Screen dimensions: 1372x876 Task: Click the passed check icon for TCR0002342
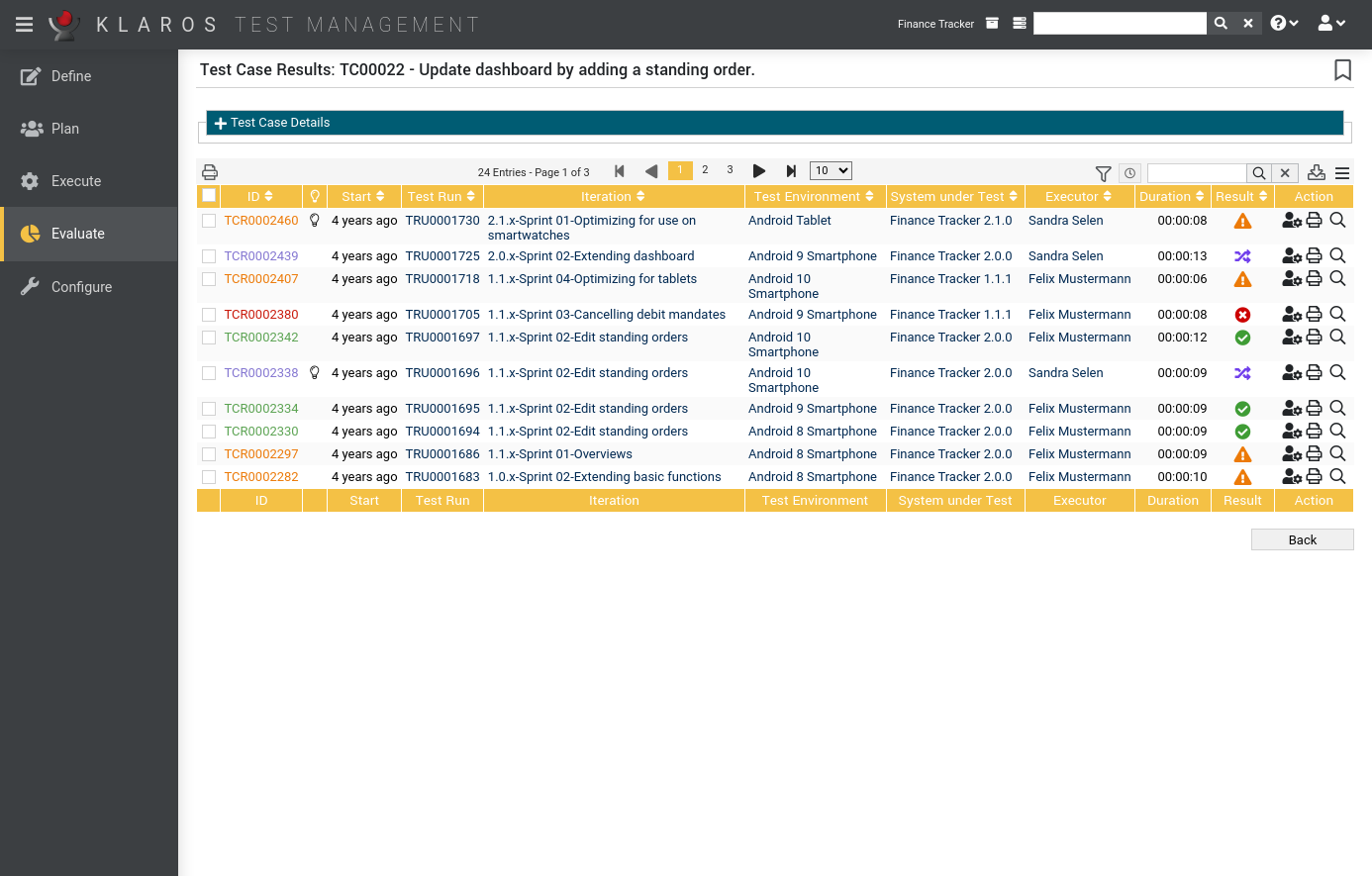(1242, 338)
